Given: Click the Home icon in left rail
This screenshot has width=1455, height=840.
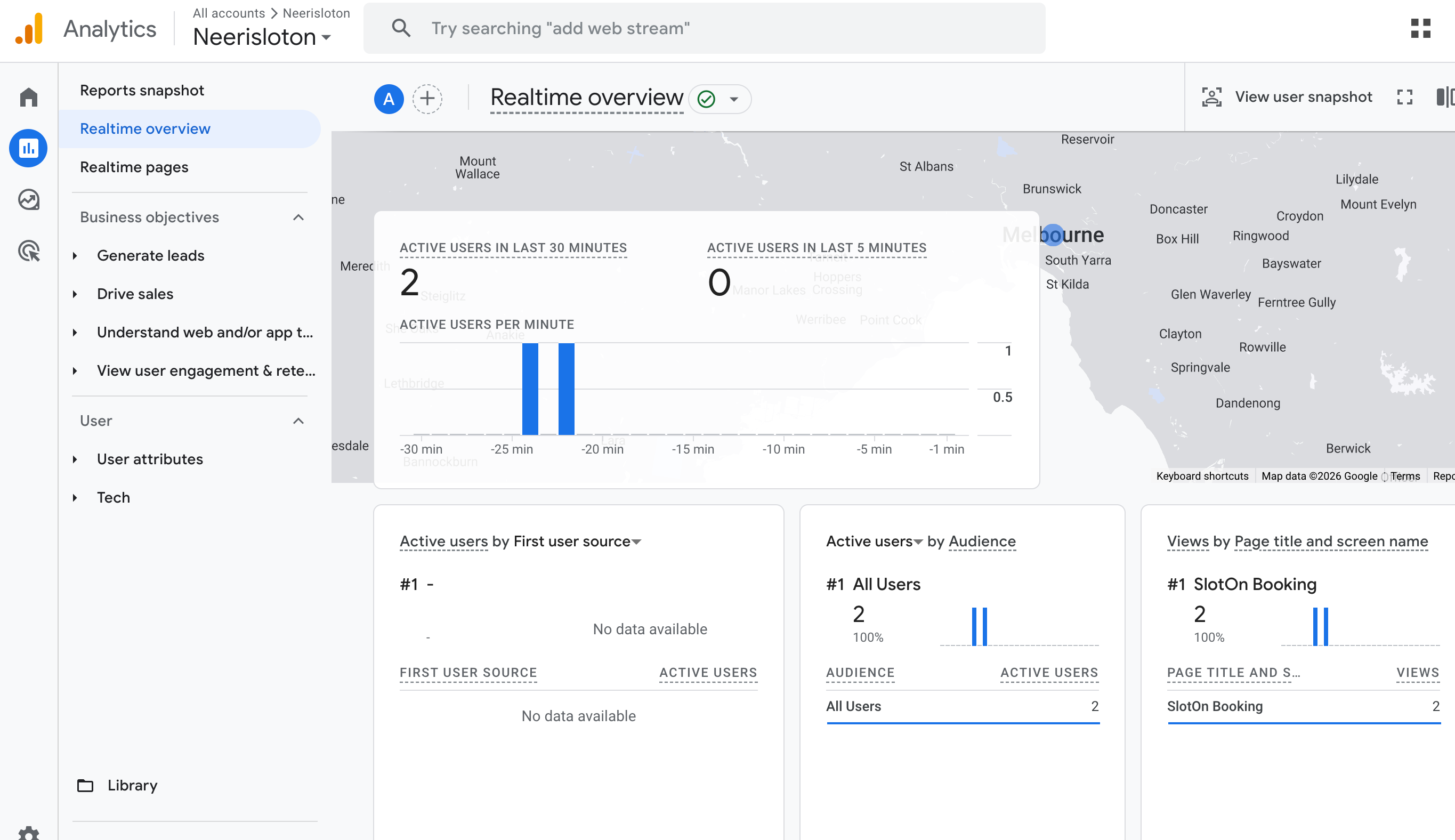Looking at the screenshot, I should point(28,97).
